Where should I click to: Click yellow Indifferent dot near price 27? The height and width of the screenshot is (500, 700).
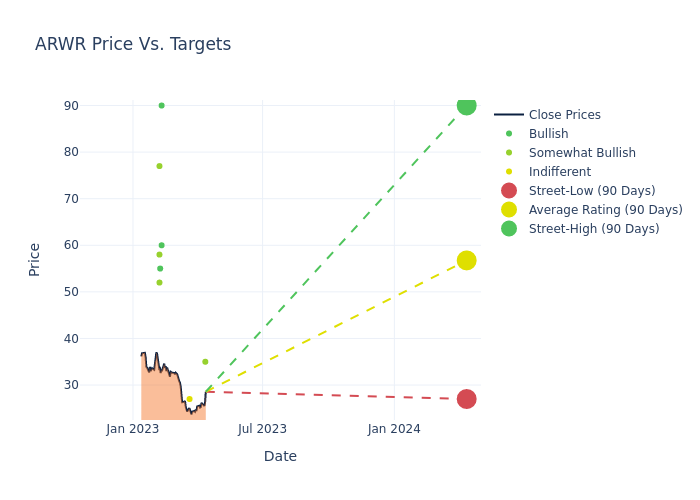pyautogui.click(x=189, y=399)
